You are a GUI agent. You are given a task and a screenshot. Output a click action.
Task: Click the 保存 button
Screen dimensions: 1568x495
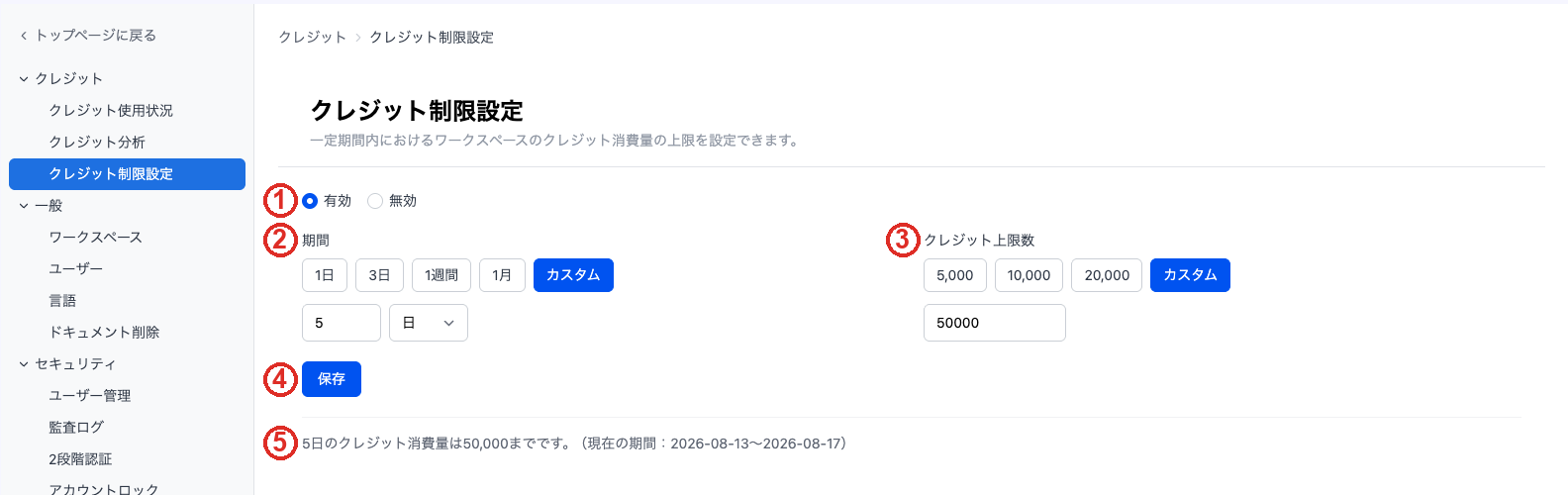(332, 379)
